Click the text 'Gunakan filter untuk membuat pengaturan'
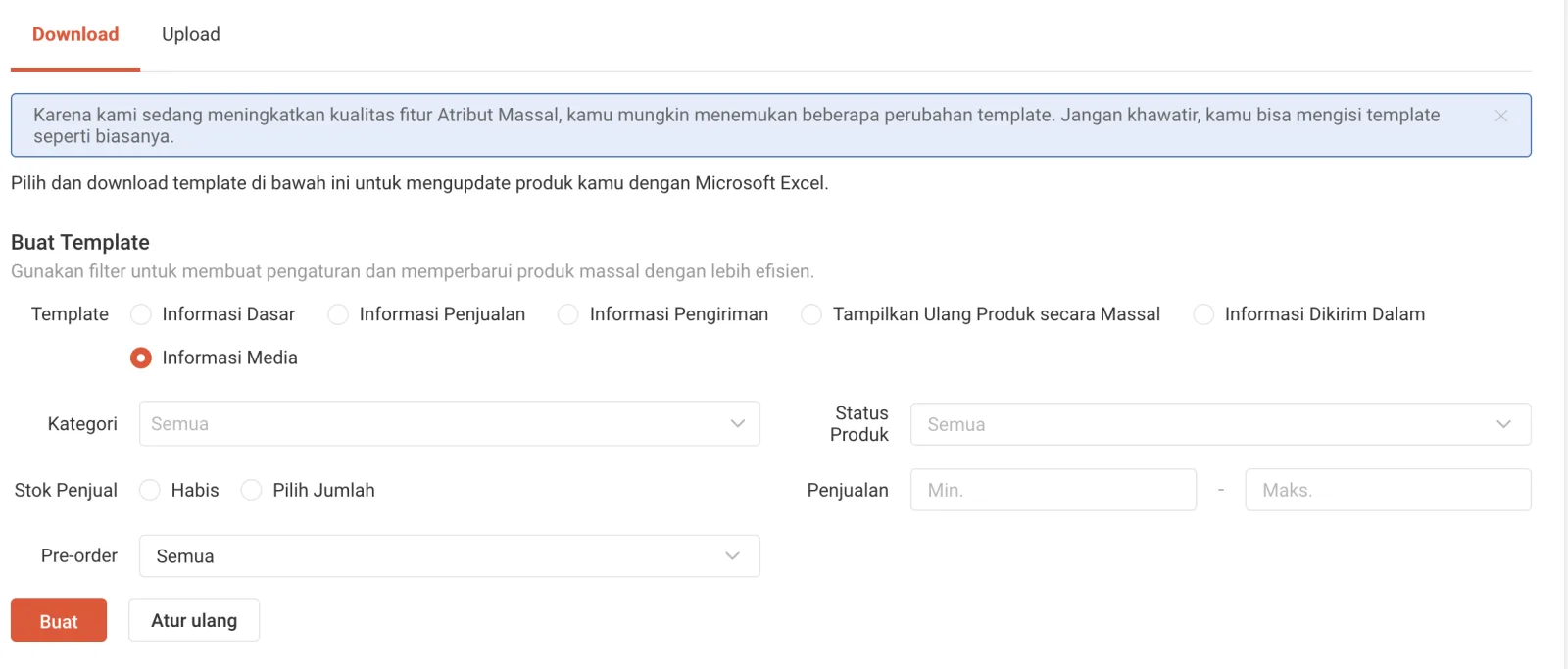The height and width of the screenshot is (669, 1568). (186, 271)
